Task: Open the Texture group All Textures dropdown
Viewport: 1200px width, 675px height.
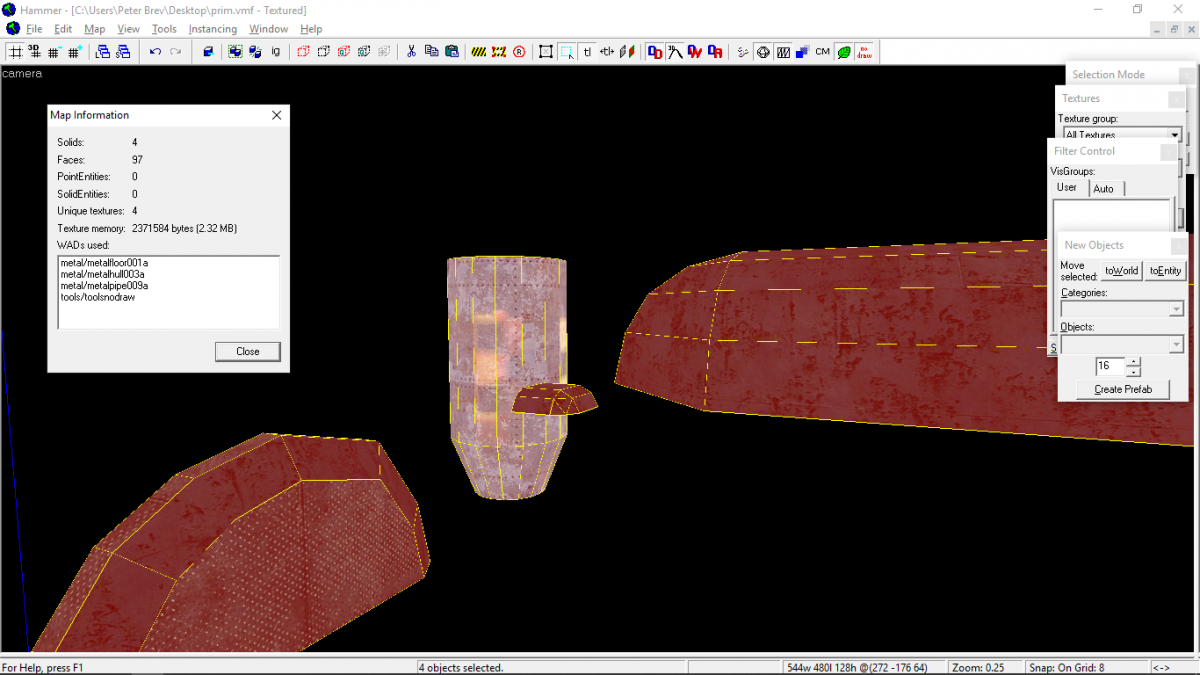Action: 1176,134
